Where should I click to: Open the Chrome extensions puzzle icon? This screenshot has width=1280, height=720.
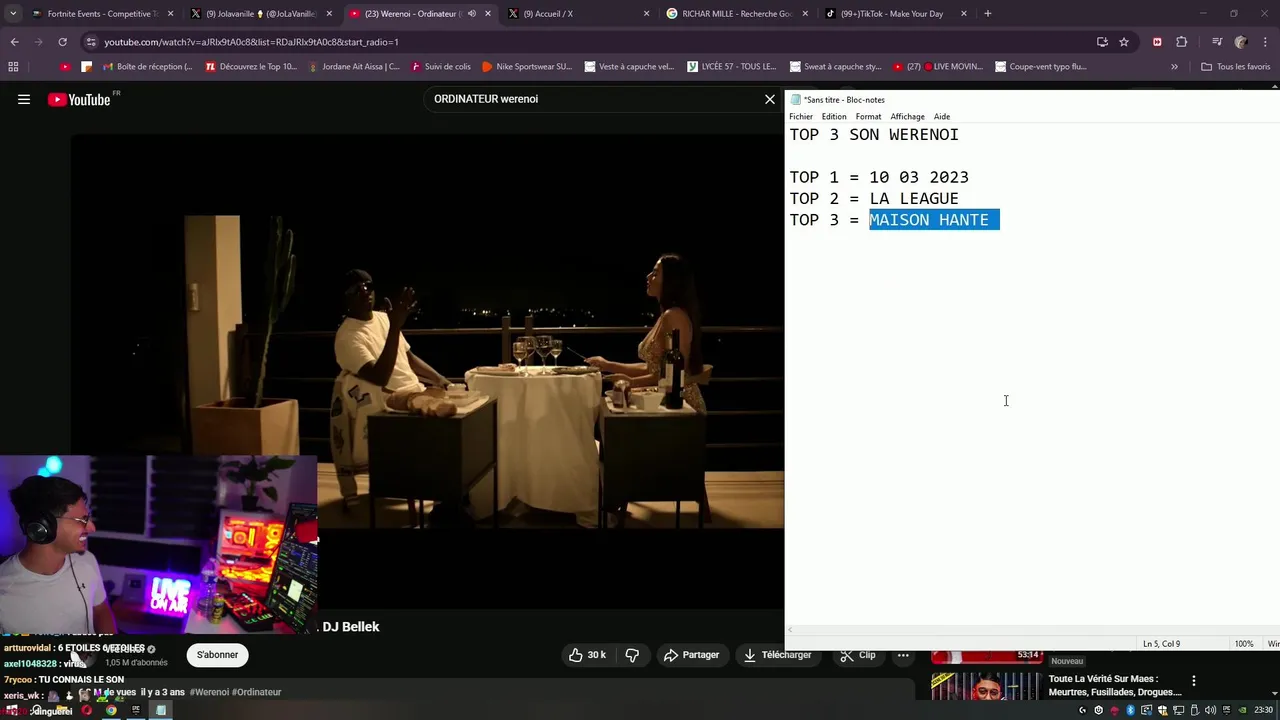click(x=1181, y=42)
